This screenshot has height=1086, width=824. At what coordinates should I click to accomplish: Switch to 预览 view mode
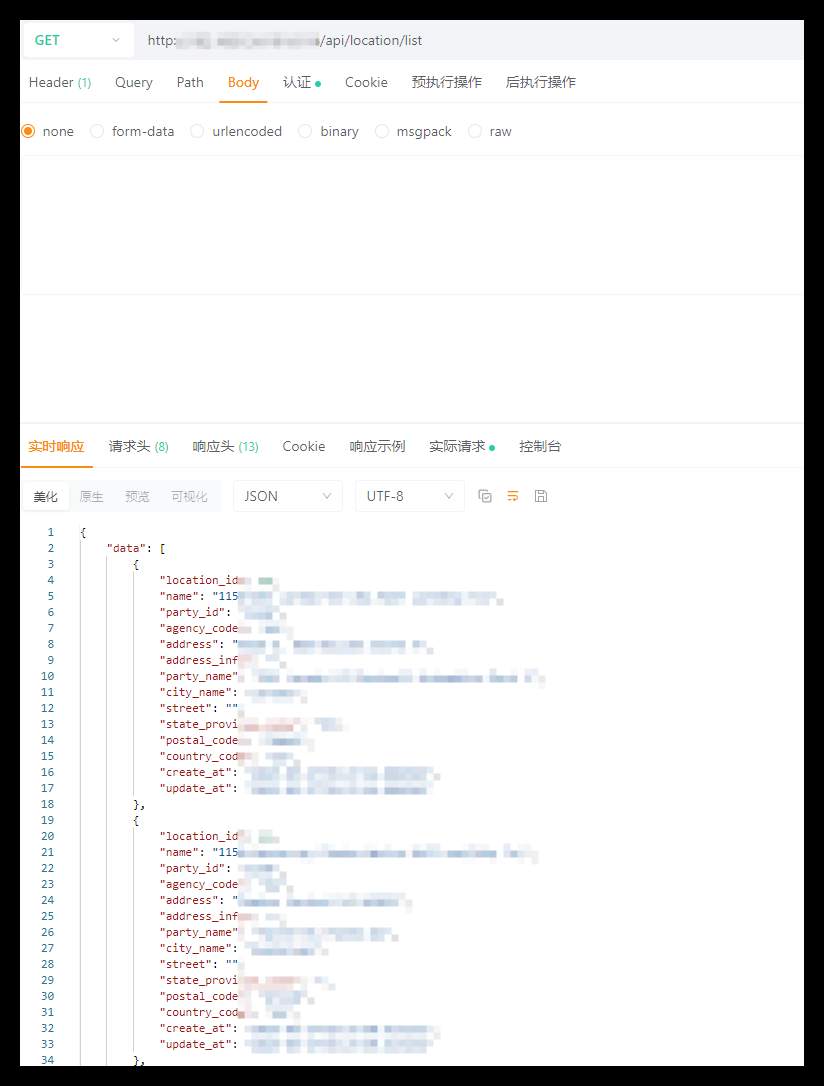click(137, 496)
